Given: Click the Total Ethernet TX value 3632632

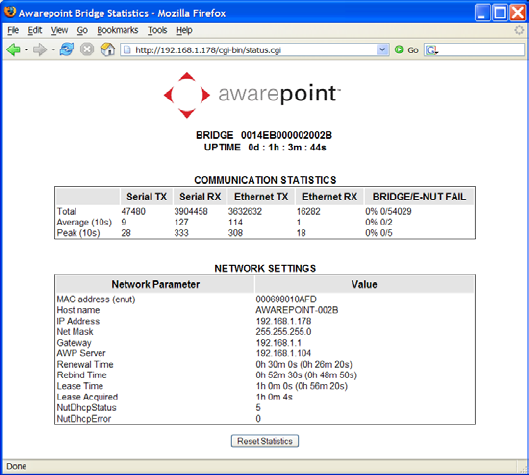Looking at the screenshot, I should [x=245, y=212].
